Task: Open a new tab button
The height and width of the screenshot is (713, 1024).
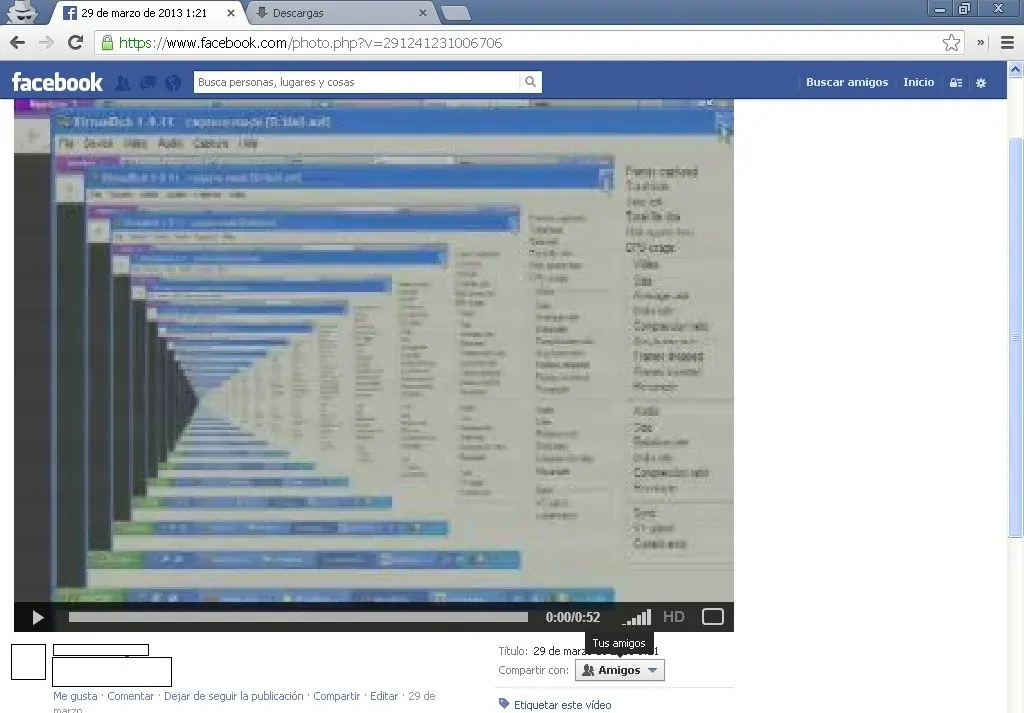Action: click(455, 13)
